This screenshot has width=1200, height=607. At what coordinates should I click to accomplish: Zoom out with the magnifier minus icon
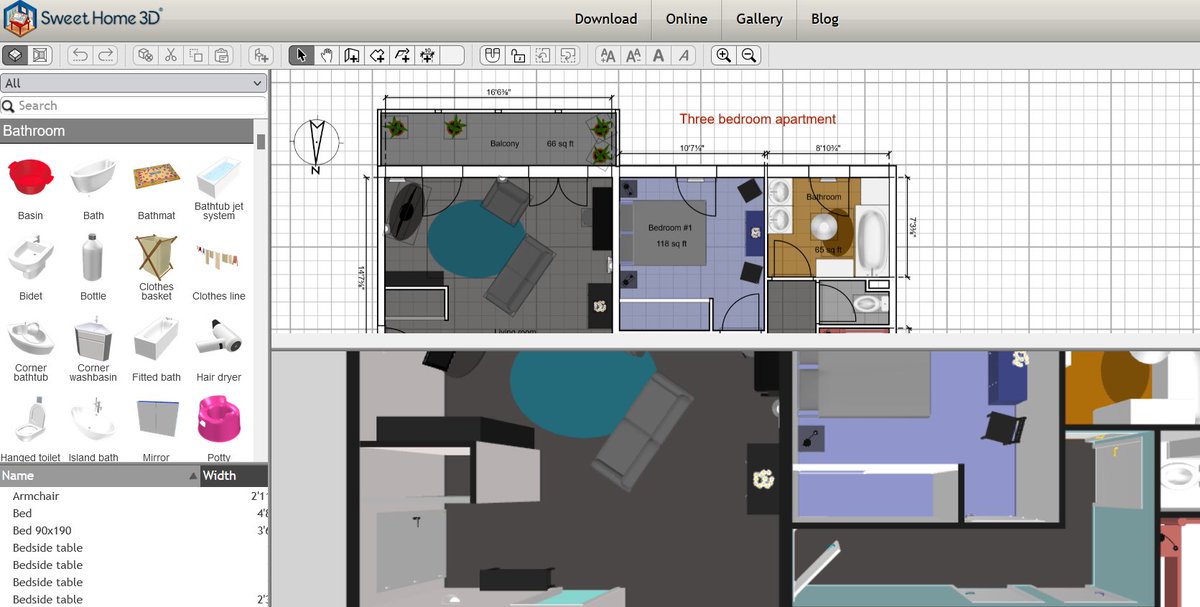point(748,55)
